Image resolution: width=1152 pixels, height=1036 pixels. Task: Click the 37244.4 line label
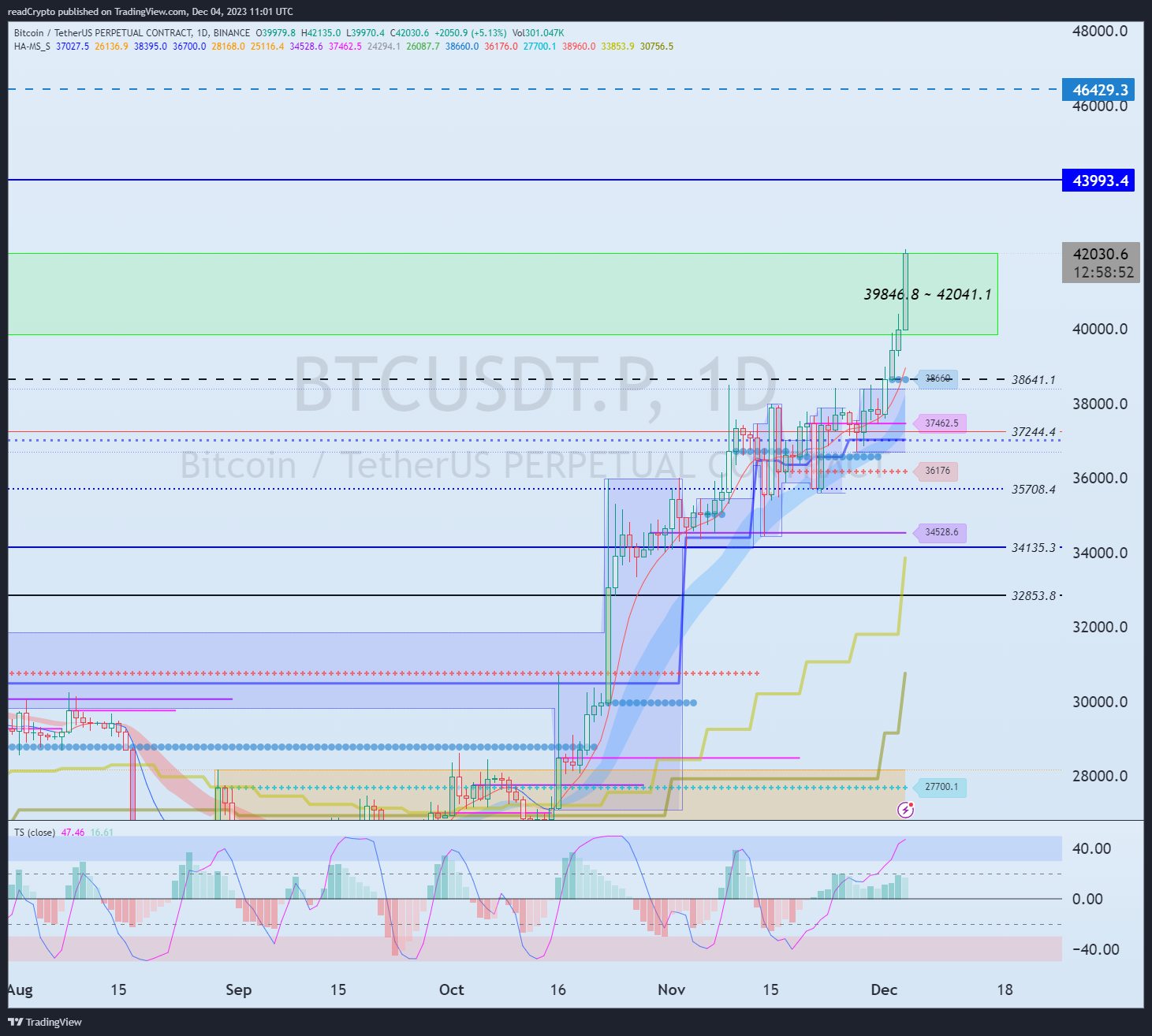coord(1033,432)
